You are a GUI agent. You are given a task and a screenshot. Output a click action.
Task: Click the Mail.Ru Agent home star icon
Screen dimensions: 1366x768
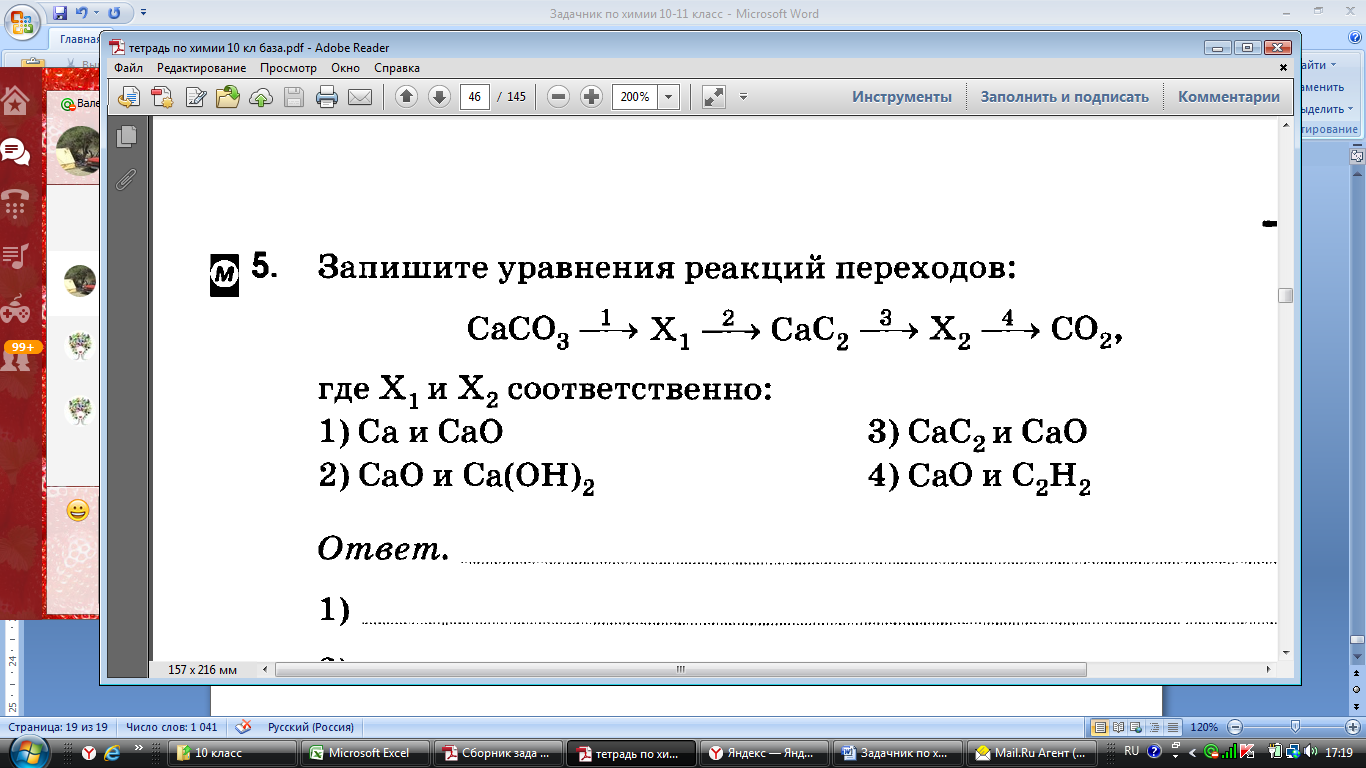[15, 100]
